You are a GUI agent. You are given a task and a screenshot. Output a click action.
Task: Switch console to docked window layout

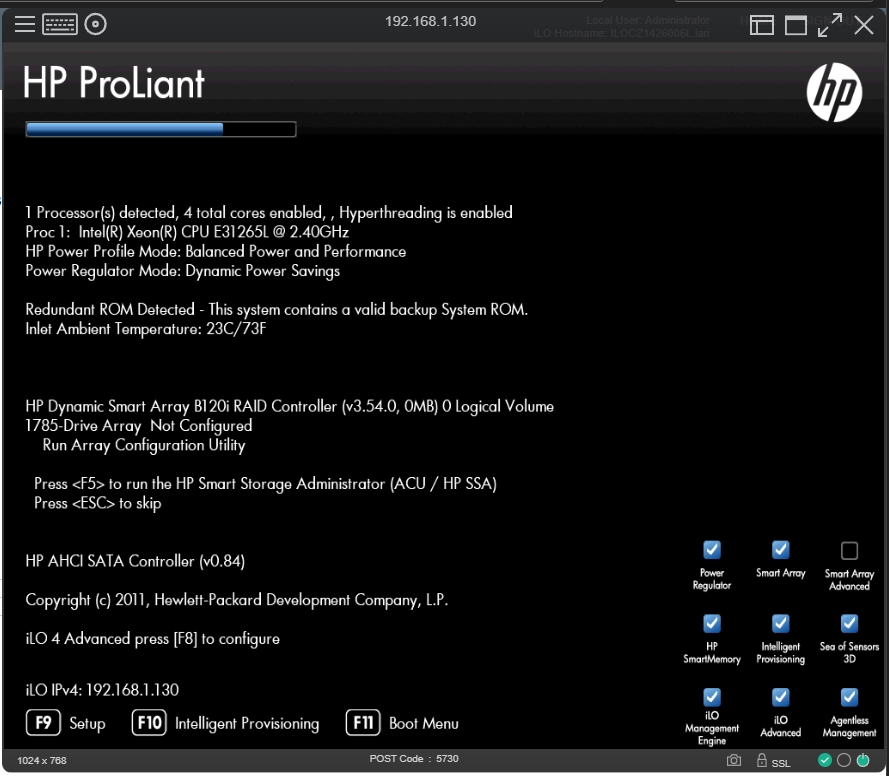click(x=762, y=26)
